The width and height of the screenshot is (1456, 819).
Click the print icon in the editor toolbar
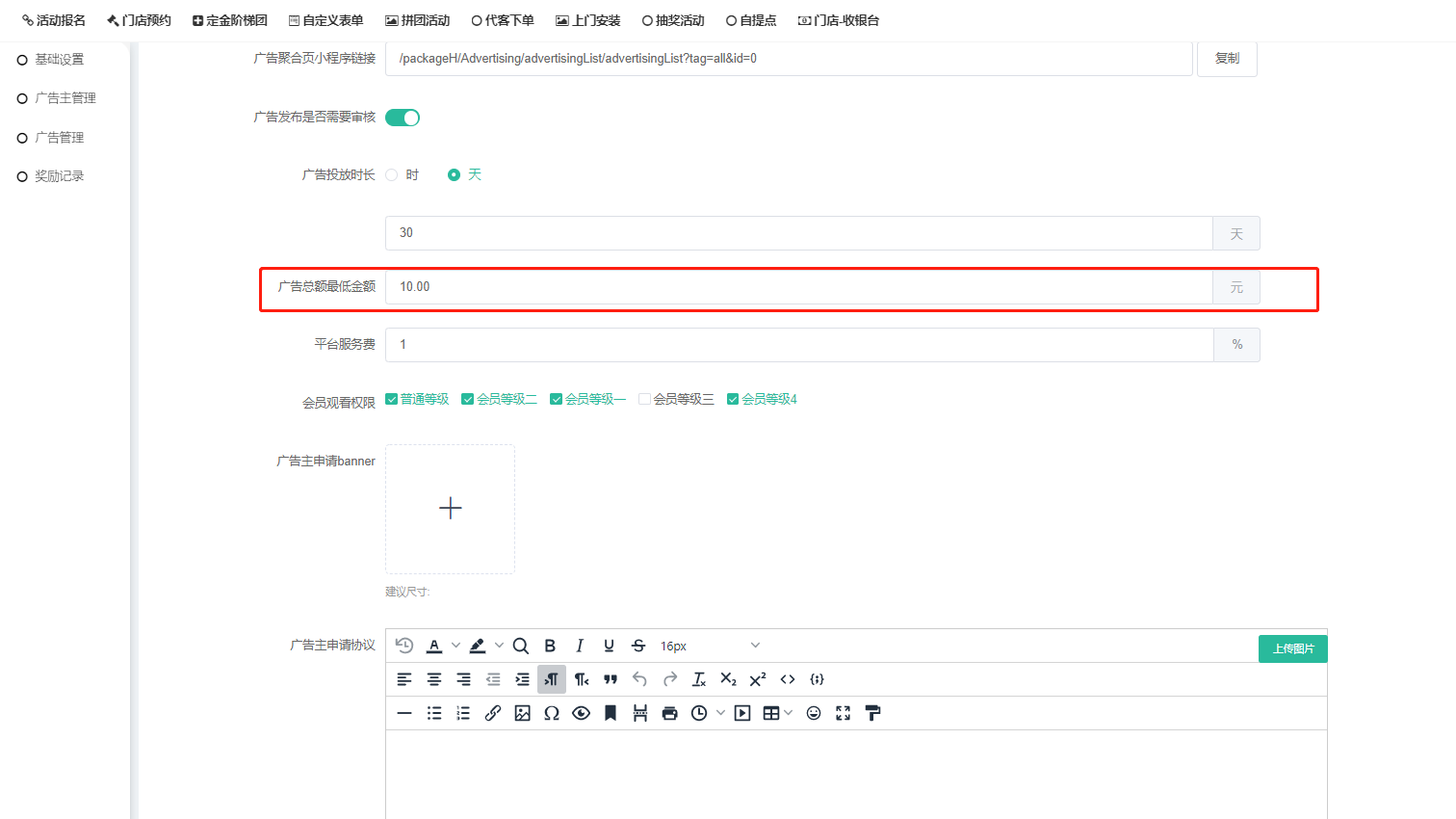tap(670, 713)
